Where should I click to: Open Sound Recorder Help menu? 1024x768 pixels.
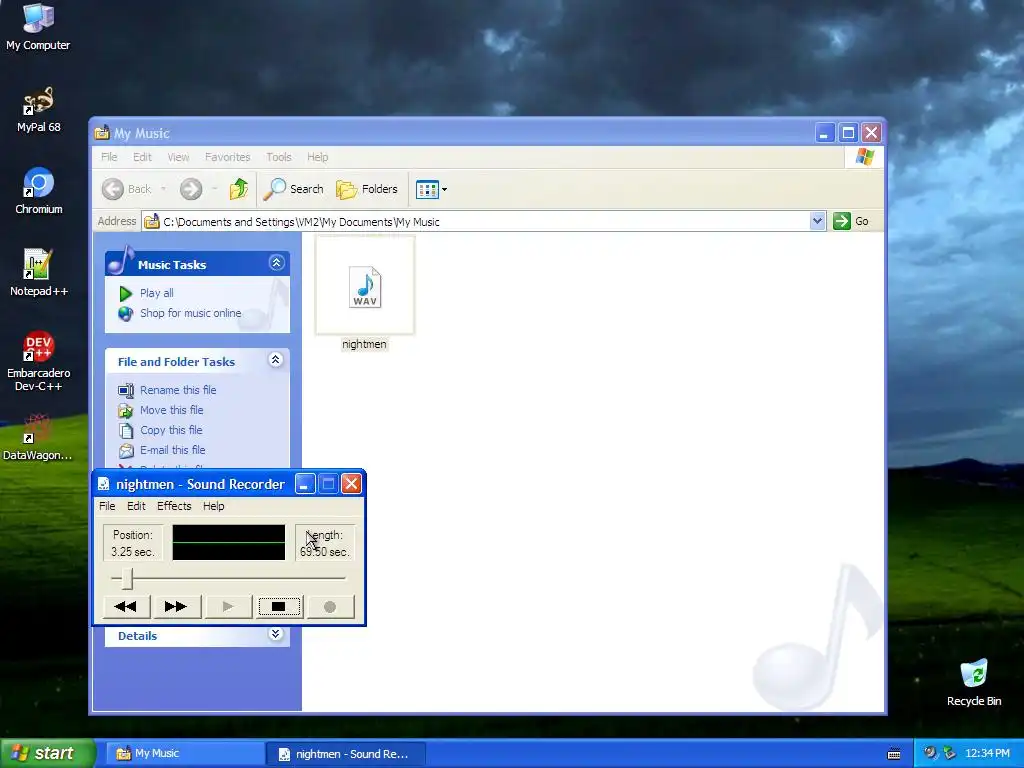(213, 506)
